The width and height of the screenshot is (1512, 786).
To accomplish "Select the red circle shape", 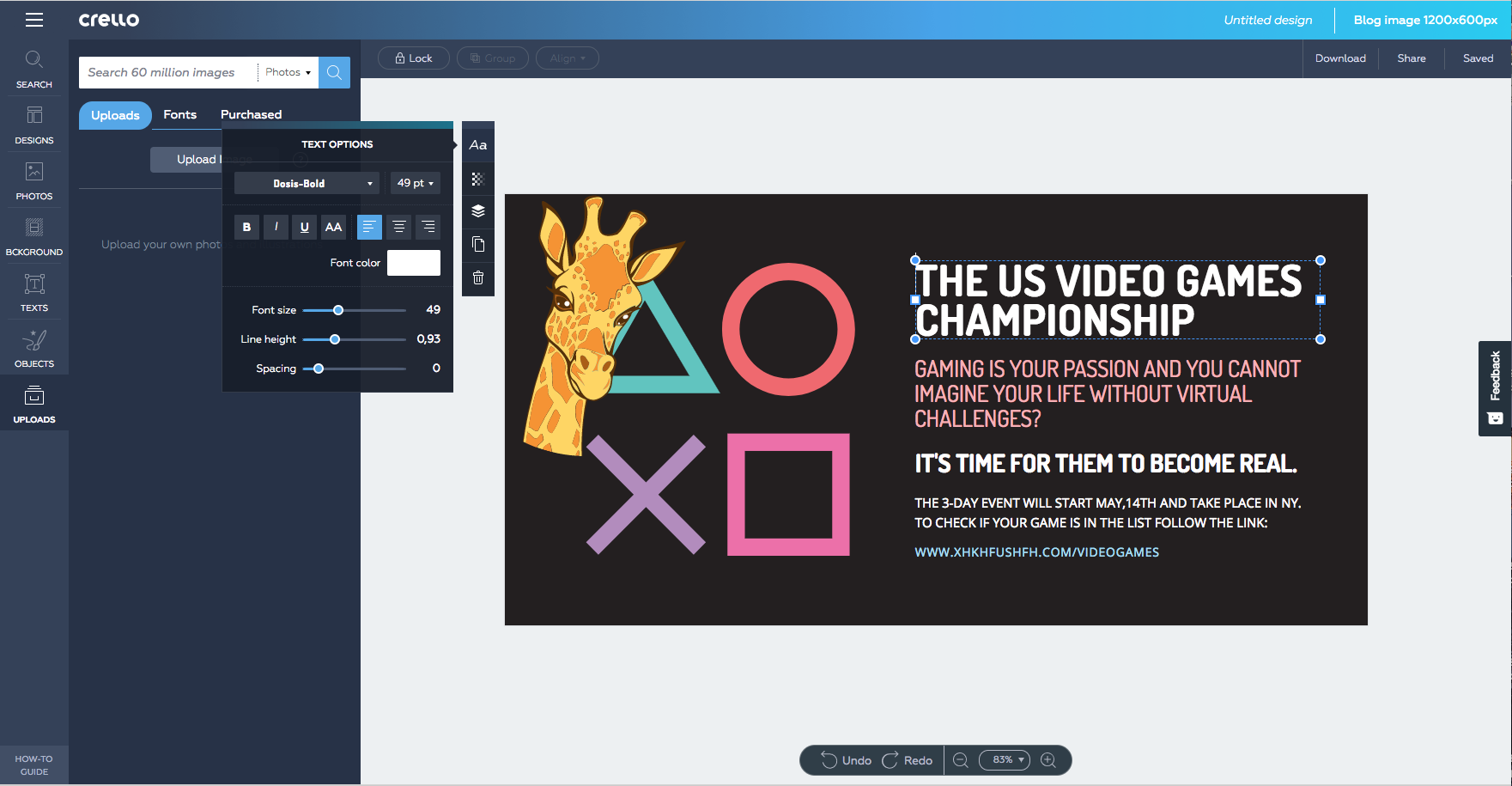I will click(x=788, y=329).
